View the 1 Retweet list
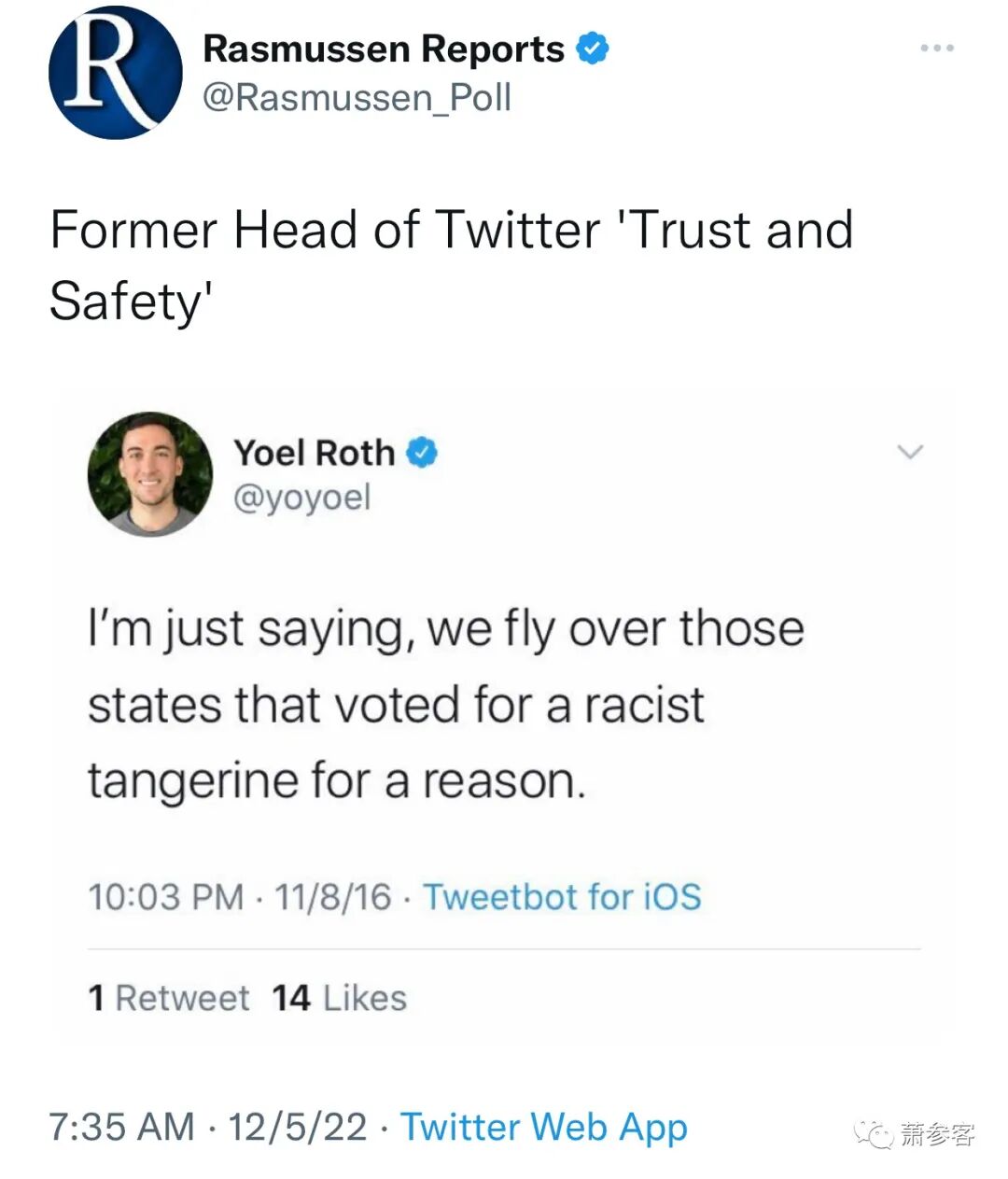 click(169, 998)
